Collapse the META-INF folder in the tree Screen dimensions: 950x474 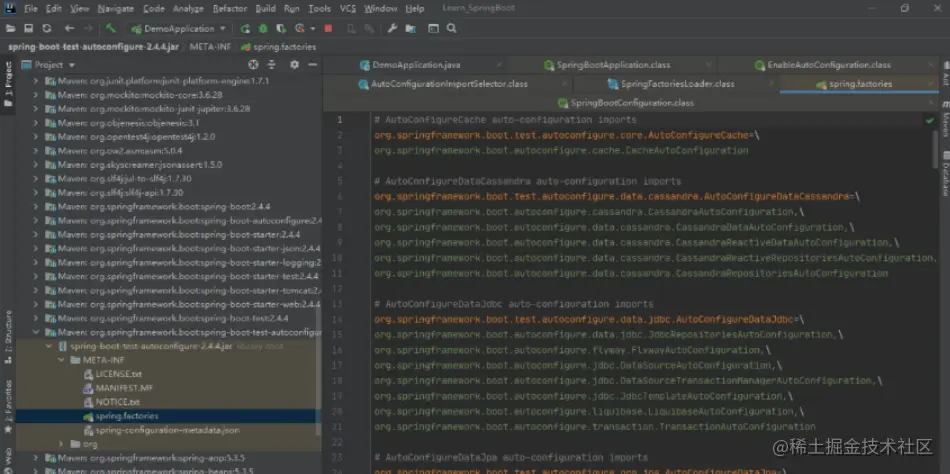61,360
